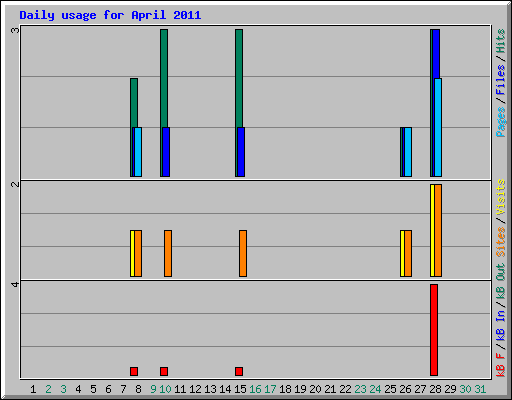This screenshot has width=512, height=400.
Task: Select the "Hits" legend label
Action: tap(501, 41)
